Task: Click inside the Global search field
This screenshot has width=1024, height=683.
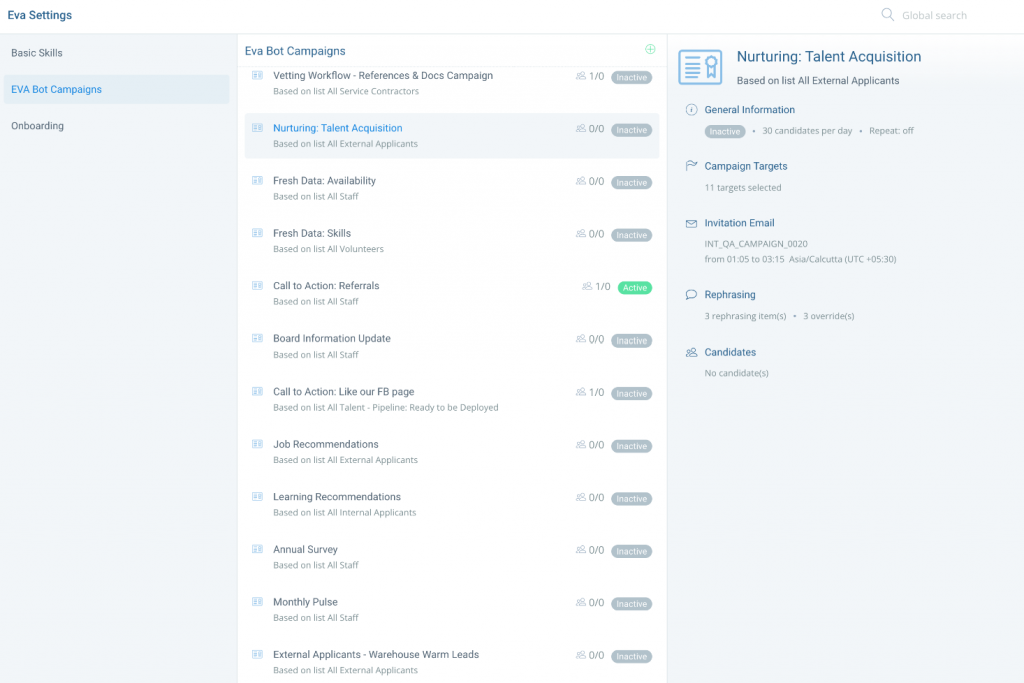Action: tap(935, 15)
